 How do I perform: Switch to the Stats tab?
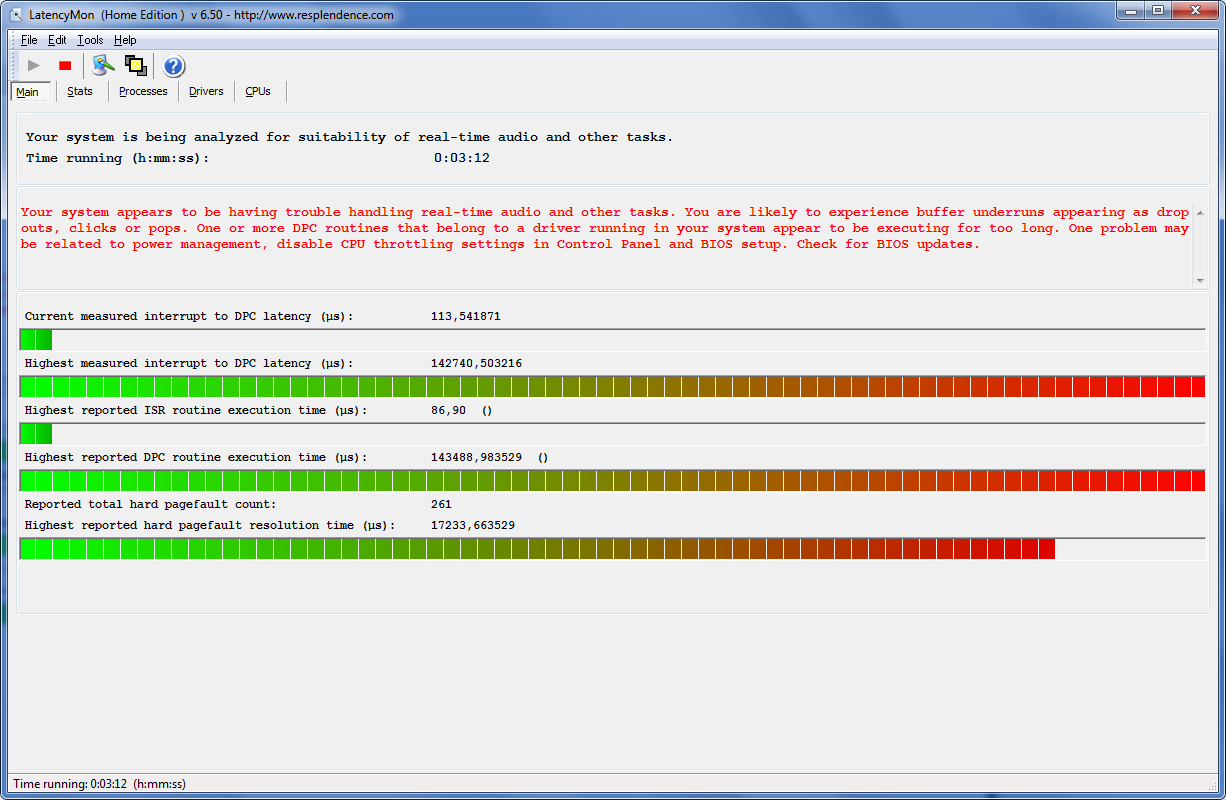(x=80, y=91)
